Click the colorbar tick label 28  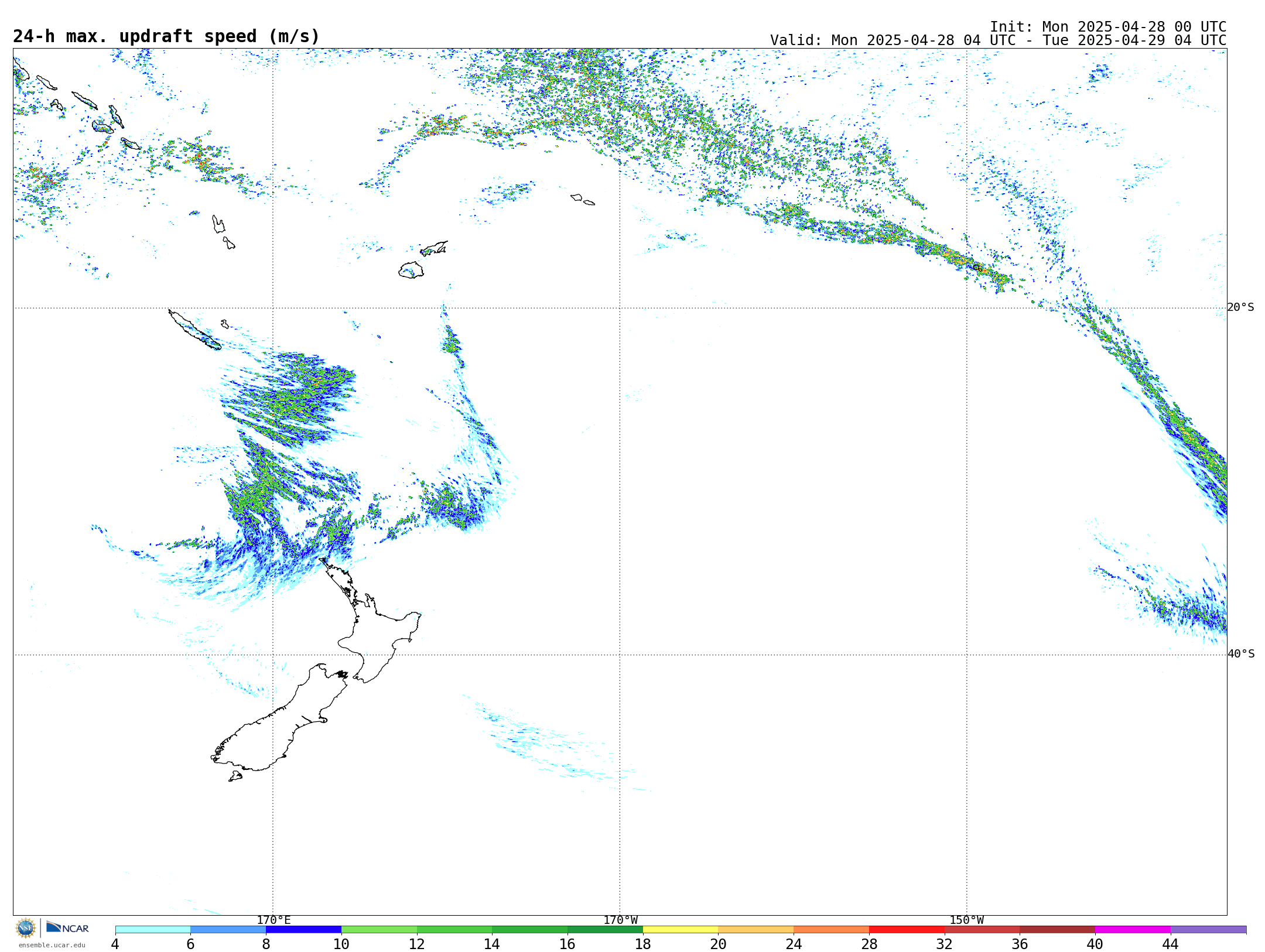pyautogui.click(x=869, y=944)
